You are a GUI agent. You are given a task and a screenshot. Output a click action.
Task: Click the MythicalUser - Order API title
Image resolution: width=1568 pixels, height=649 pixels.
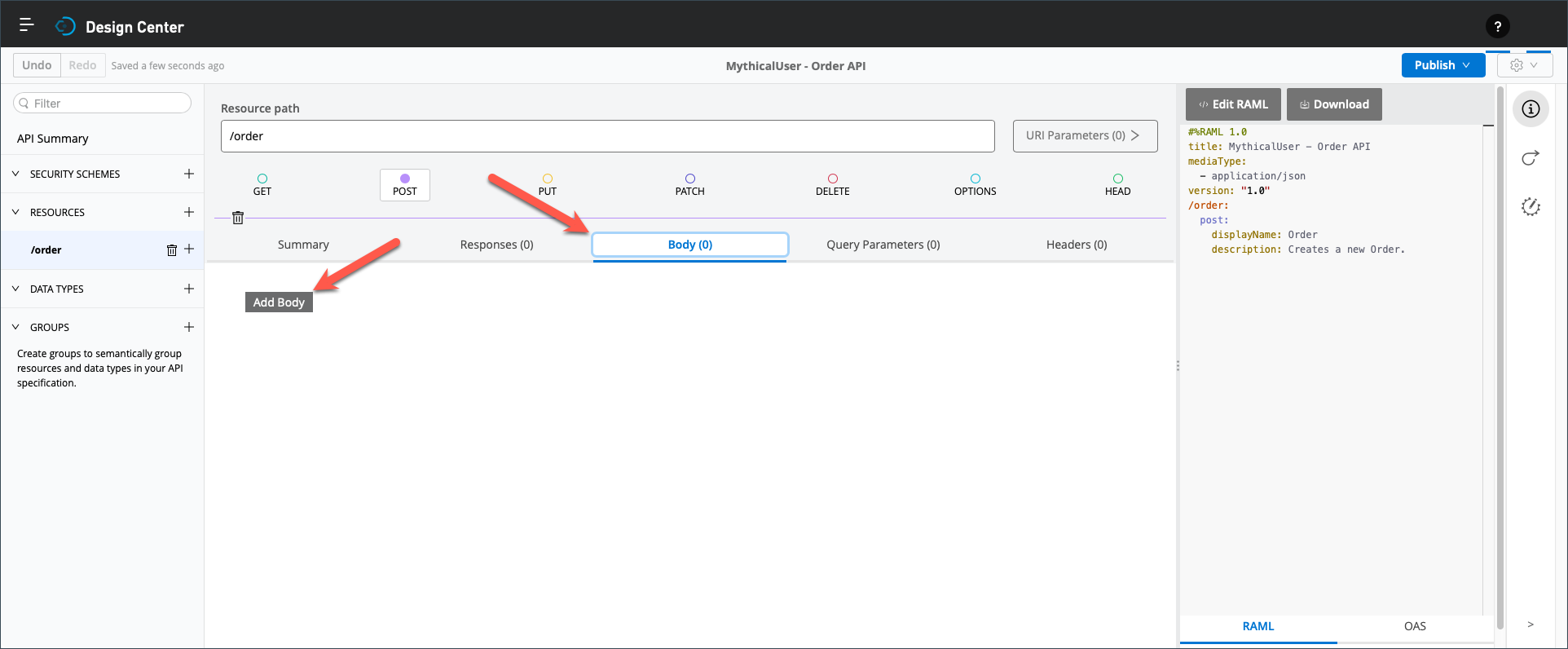click(795, 66)
